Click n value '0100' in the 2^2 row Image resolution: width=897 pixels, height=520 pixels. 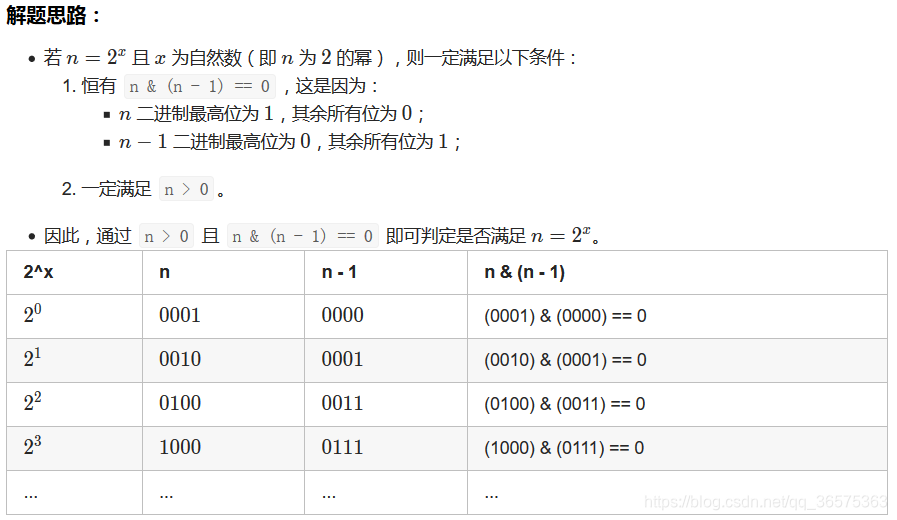(180, 403)
